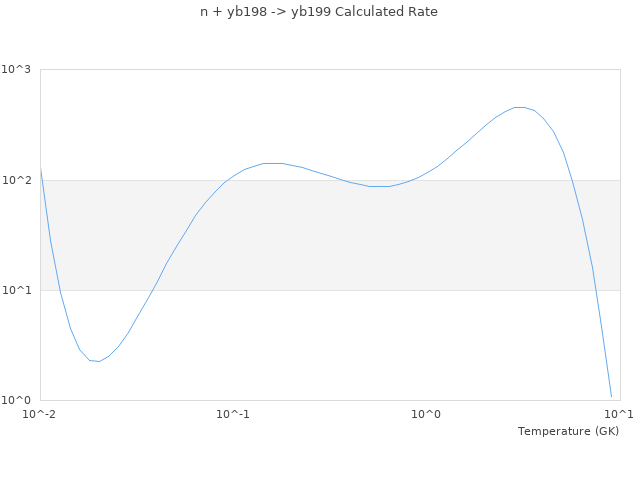Click the curve's highest peak near 3 GK
640x480 pixels.
pyautogui.click(x=518, y=107)
